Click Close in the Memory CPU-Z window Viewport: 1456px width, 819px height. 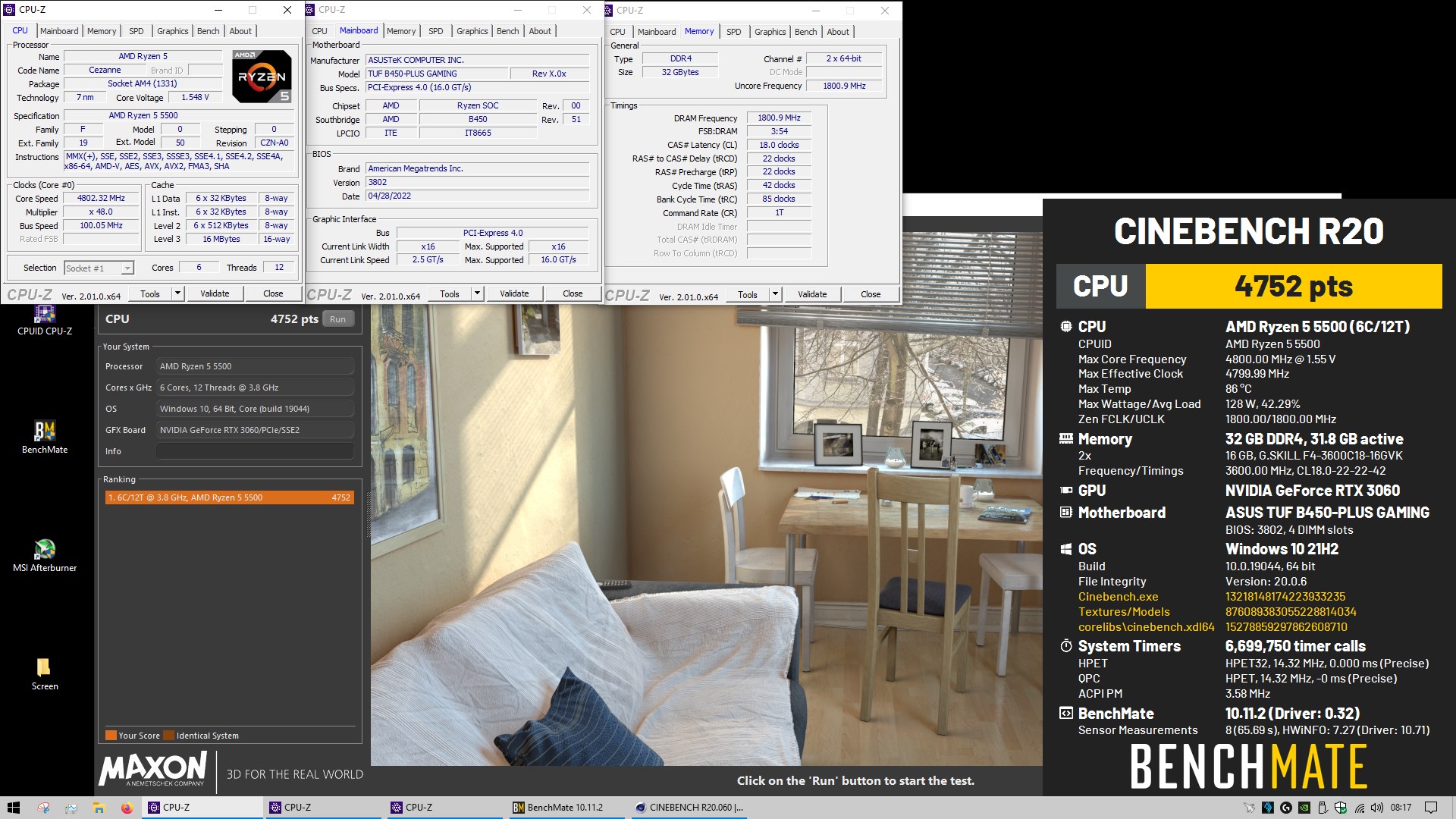click(871, 294)
